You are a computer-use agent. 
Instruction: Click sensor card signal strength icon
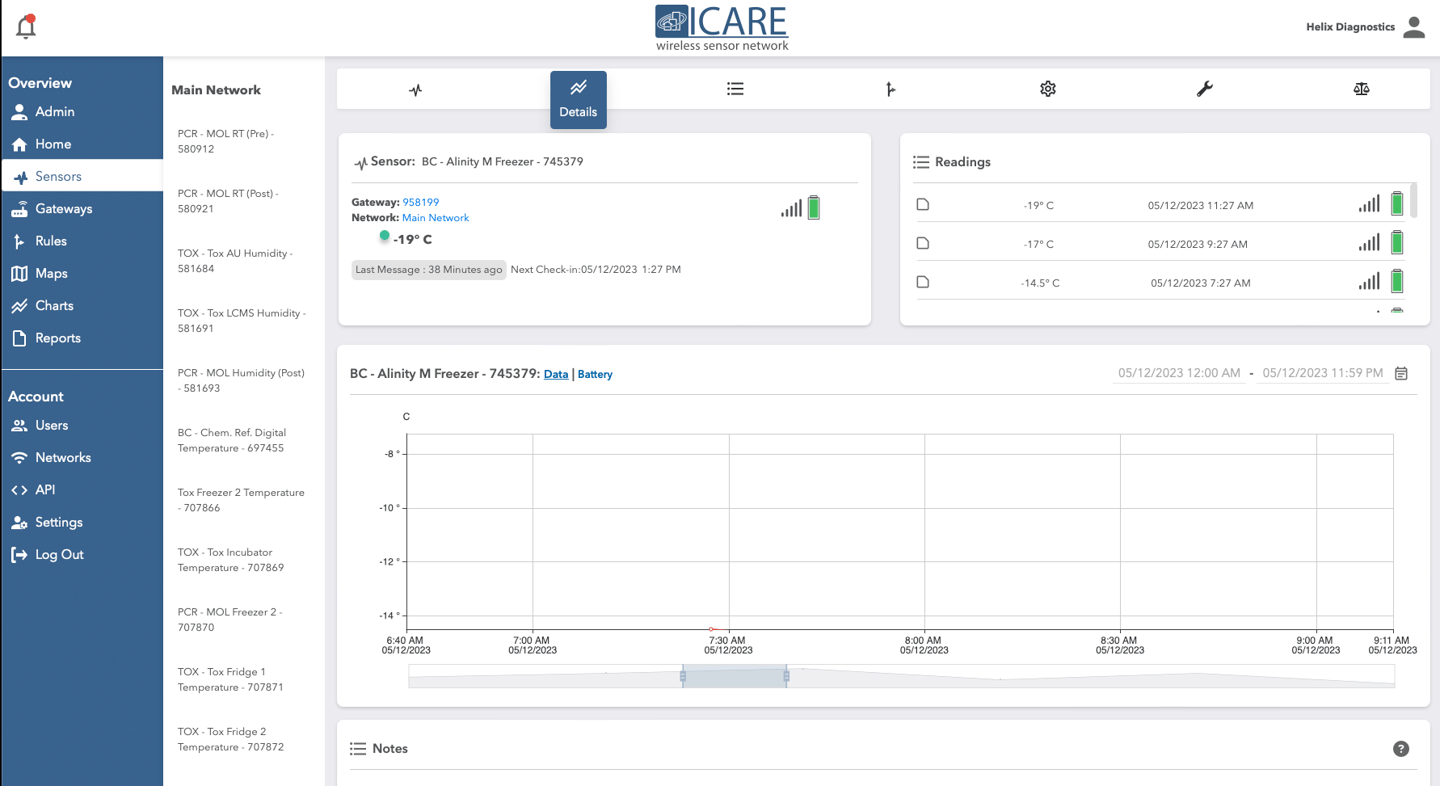click(791, 208)
